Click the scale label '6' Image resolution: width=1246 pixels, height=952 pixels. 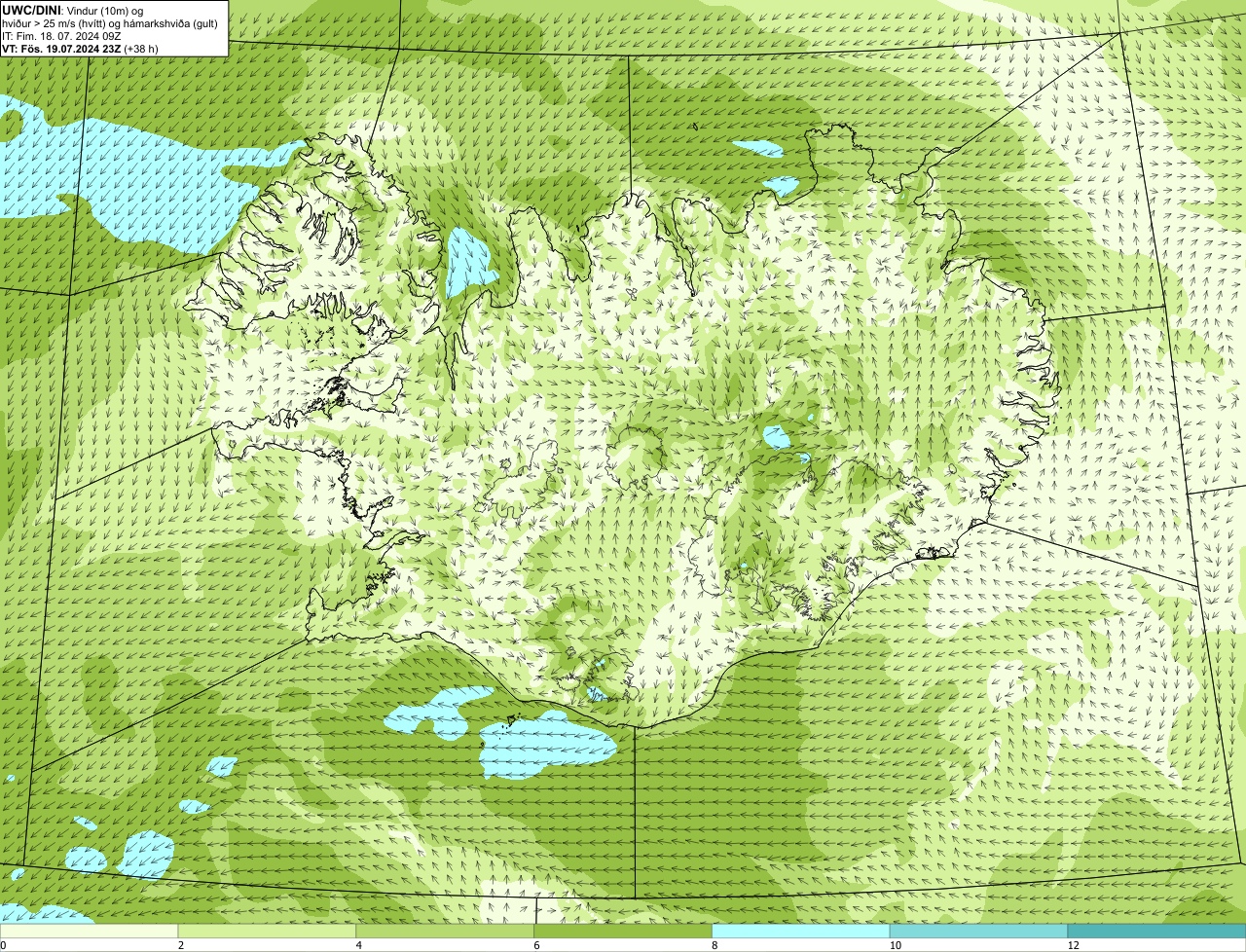pos(537,945)
